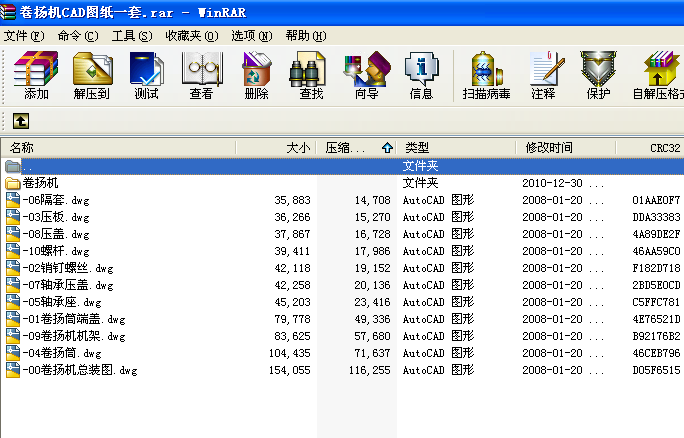Click AutoCAD 图形 type of -10螺杆.dwg
The height and width of the screenshot is (438, 684).
(438, 251)
